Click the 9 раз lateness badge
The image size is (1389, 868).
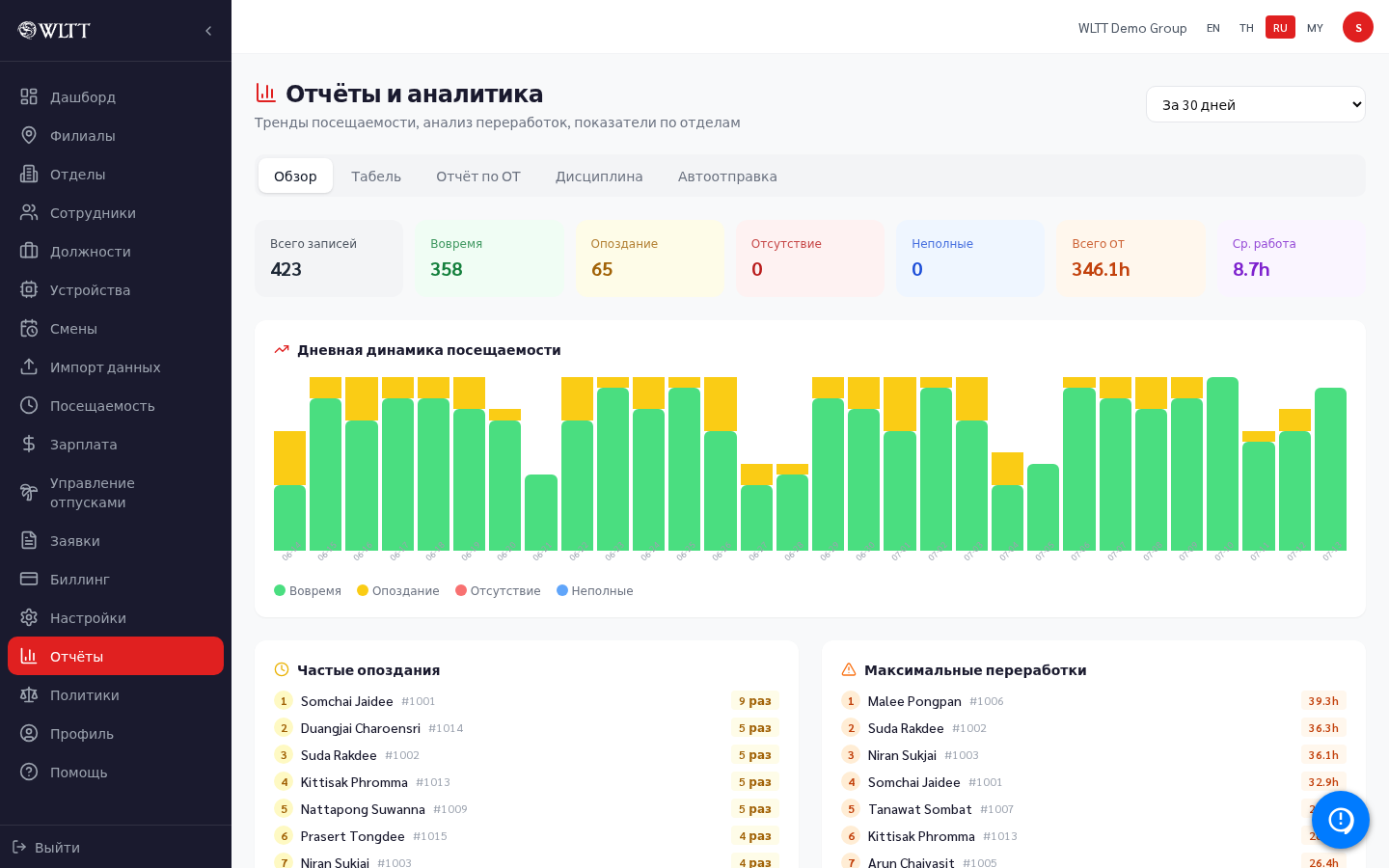[x=755, y=701]
